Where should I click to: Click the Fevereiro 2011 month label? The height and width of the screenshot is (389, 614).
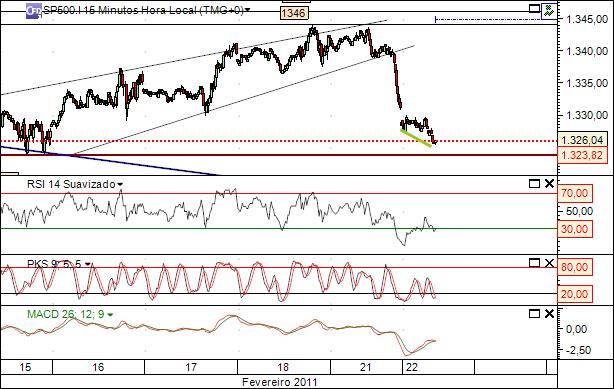pos(280,382)
